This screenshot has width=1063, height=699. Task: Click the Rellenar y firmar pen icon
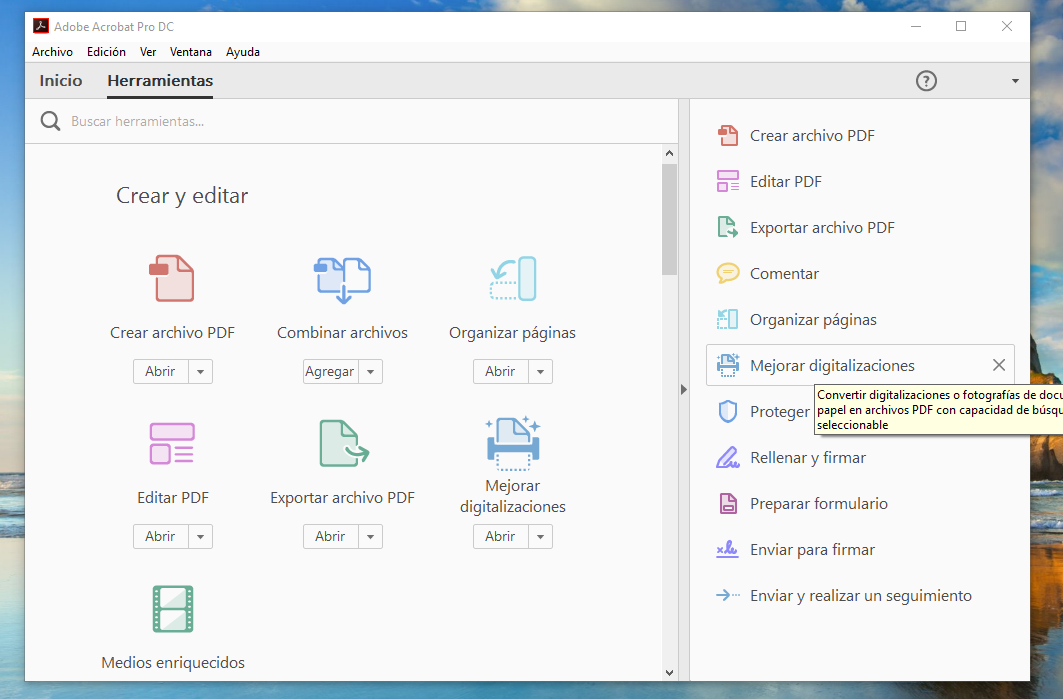727,457
